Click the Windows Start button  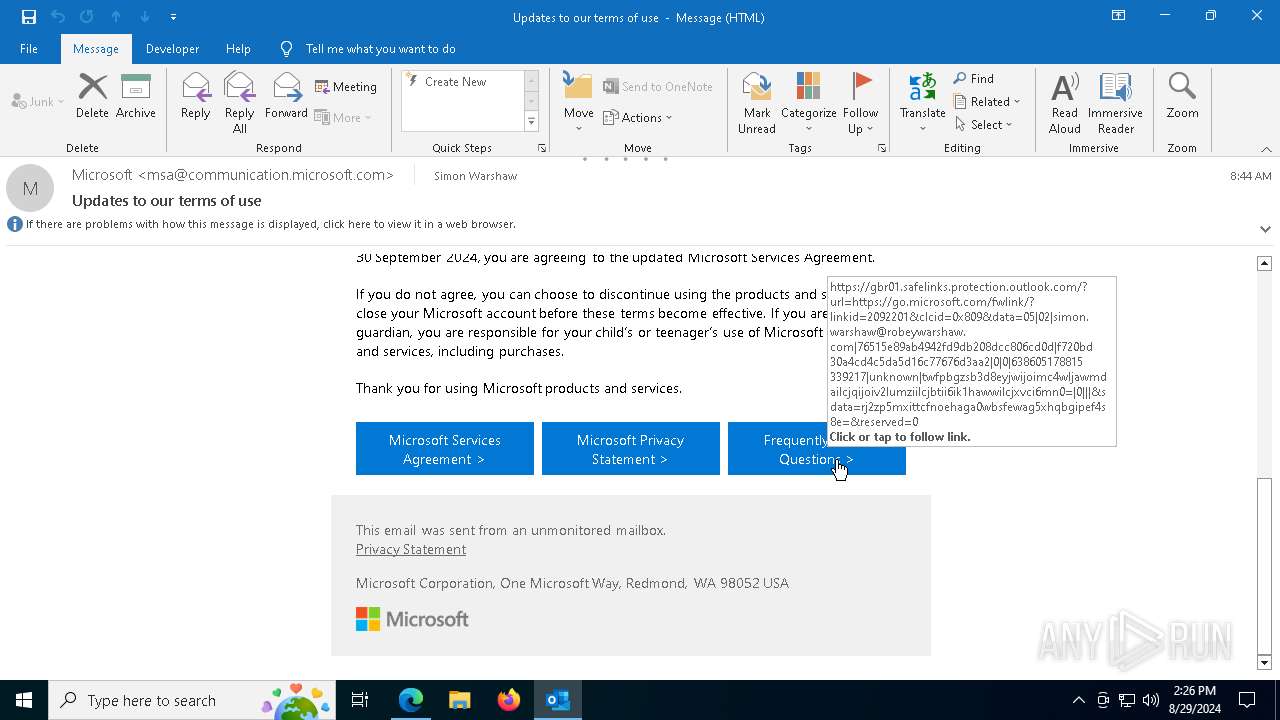coord(24,700)
